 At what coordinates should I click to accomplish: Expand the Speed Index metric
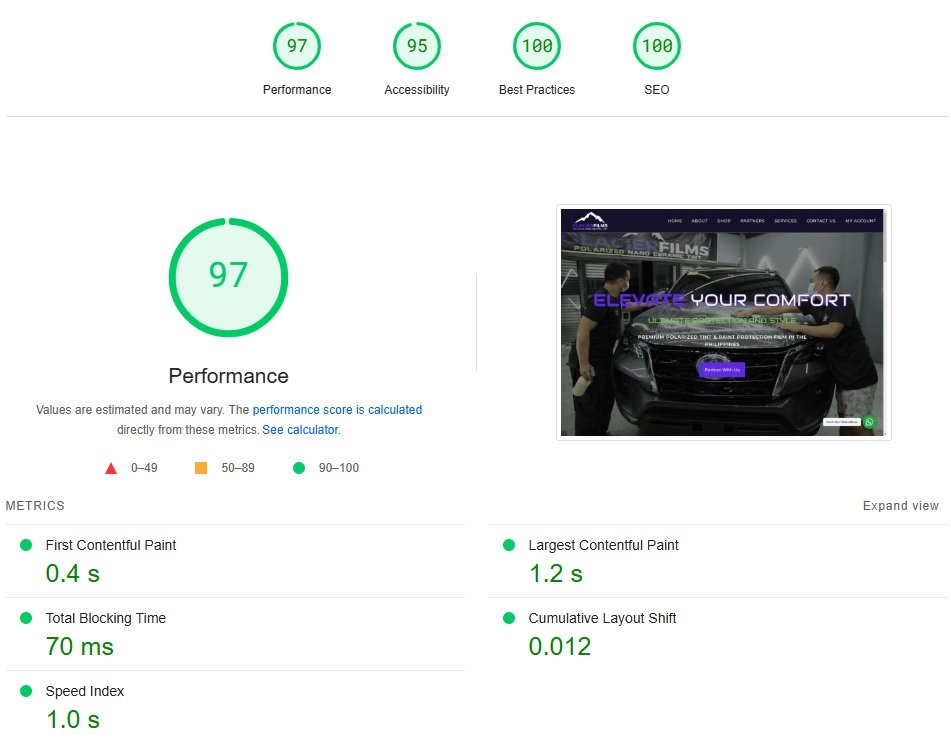(x=85, y=691)
